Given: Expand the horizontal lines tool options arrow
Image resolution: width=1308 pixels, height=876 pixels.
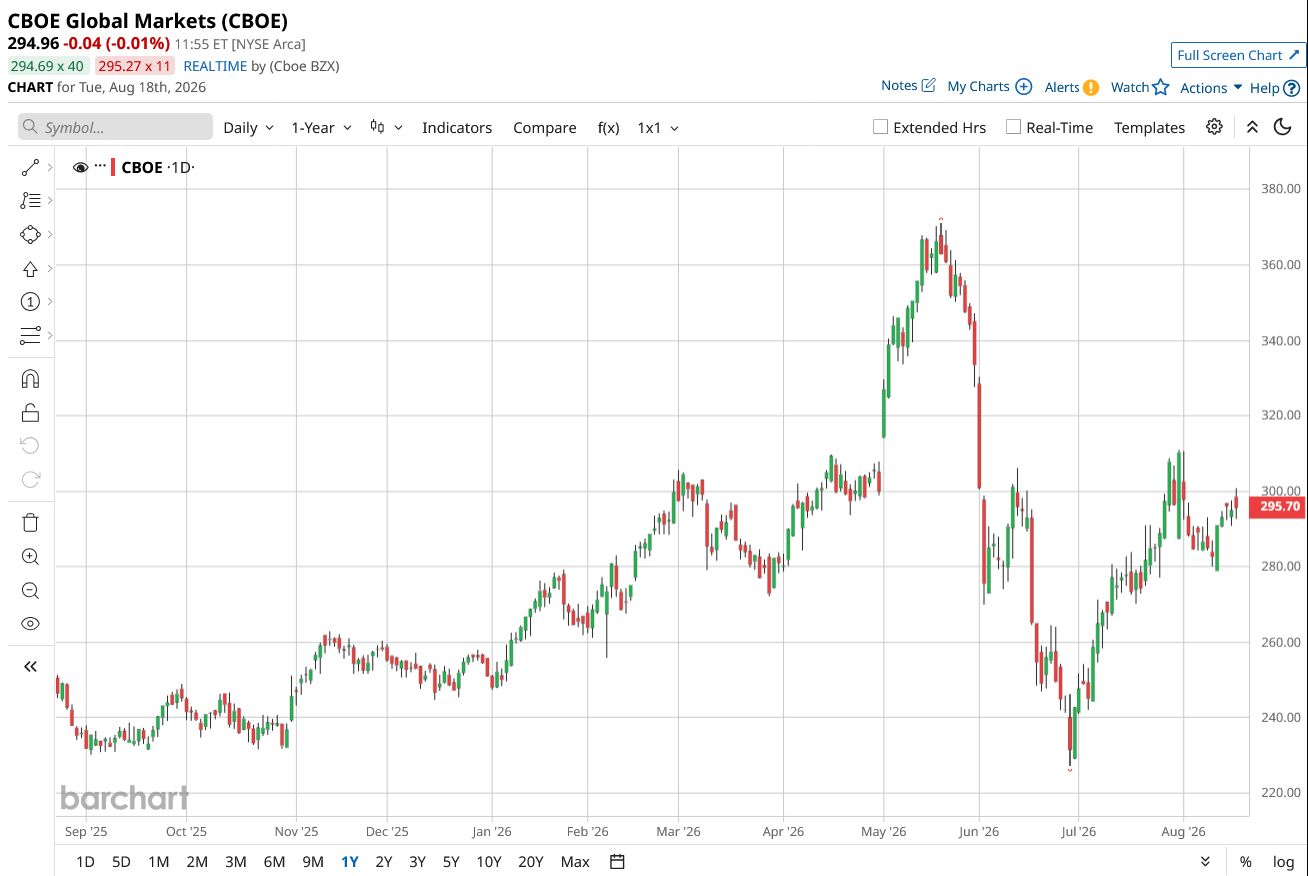Looking at the screenshot, I should pos(50,335).
